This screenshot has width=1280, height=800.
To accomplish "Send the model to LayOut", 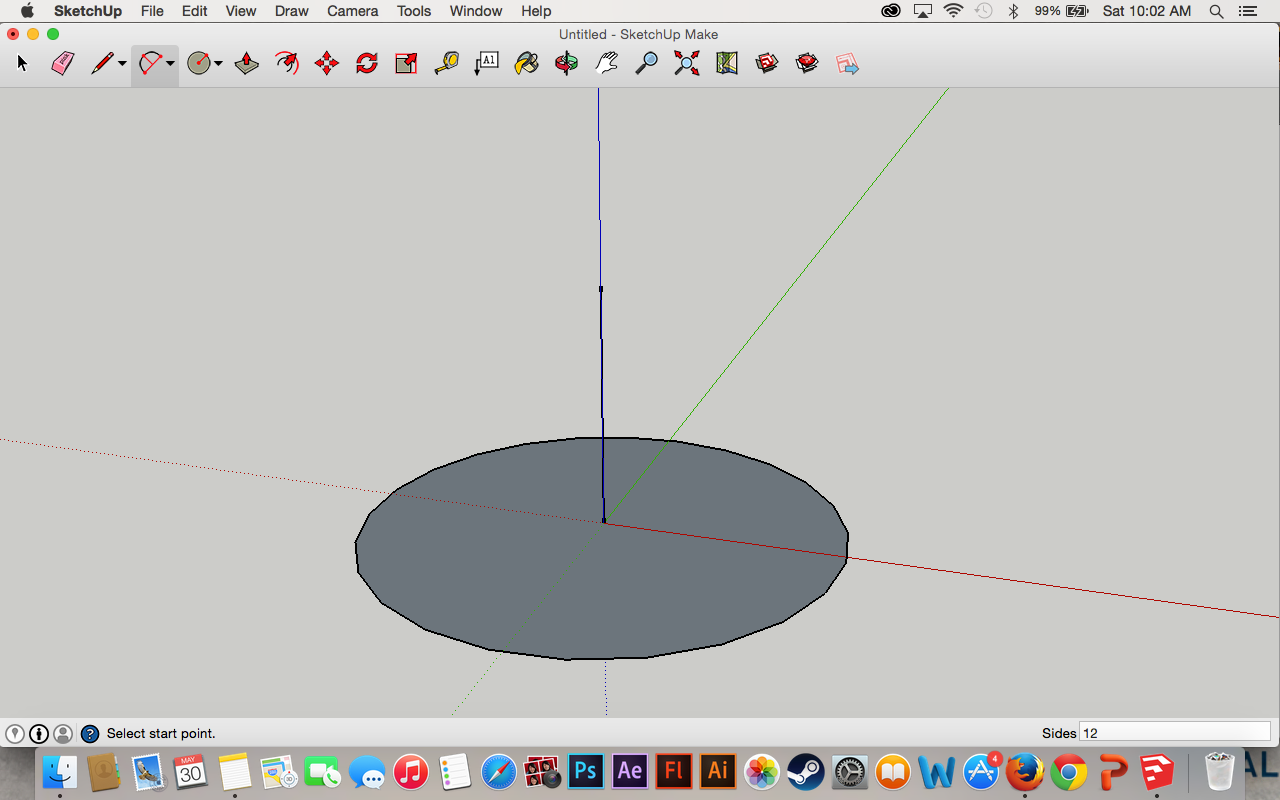I will (x=847, y=62).
